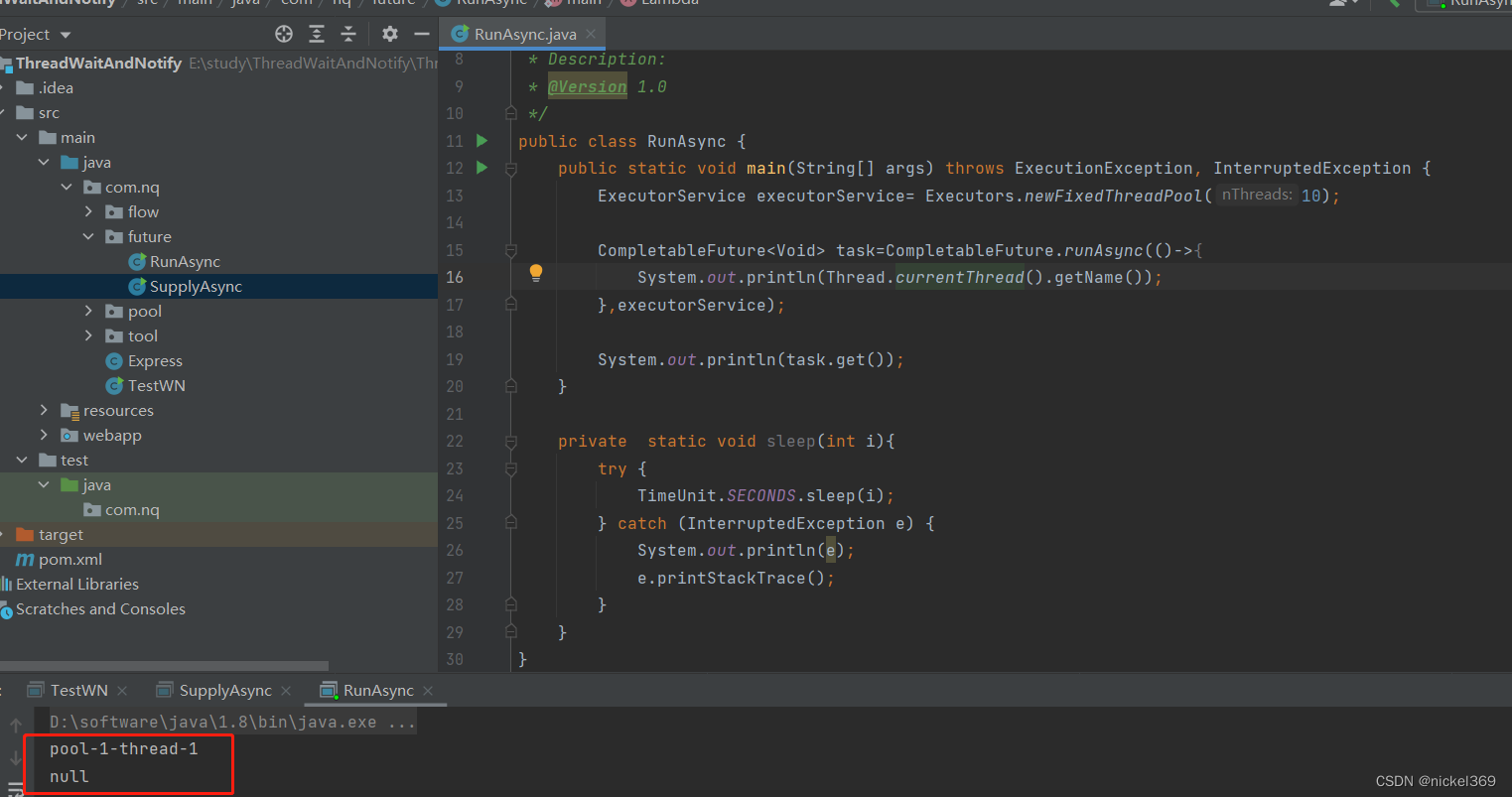The height and width of the screenshot is (797, 1512).
Task: Collapse the main folder
Action: pos(22,137)
